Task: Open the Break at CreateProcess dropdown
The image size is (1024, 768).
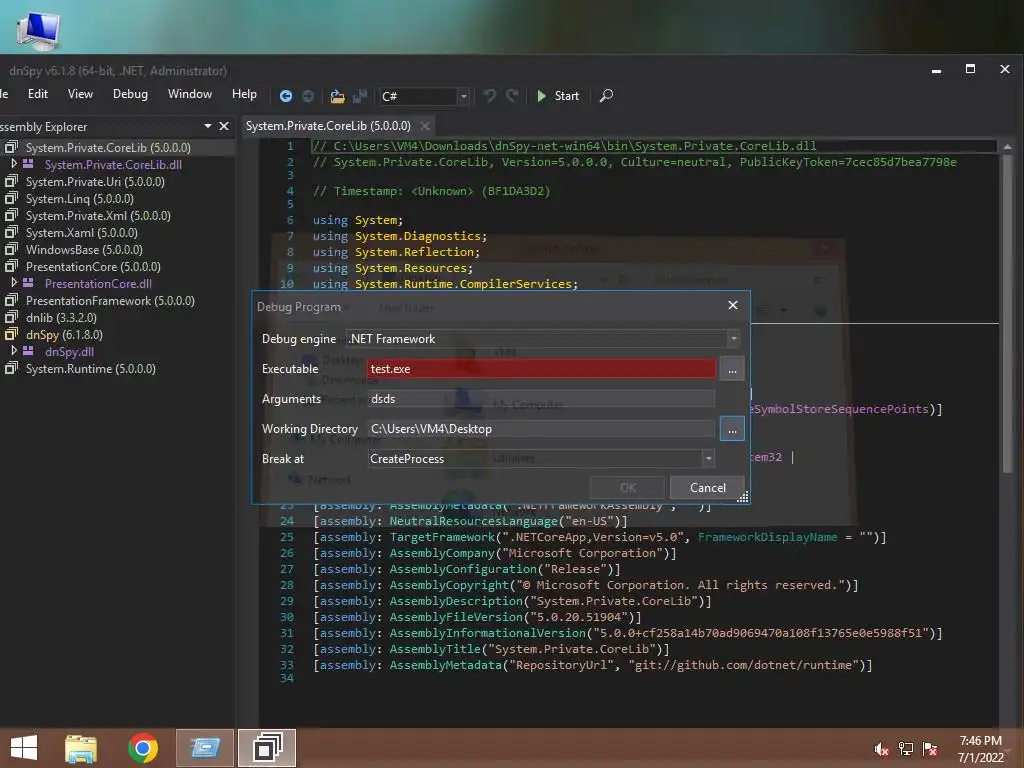Action: pos(541,458)
